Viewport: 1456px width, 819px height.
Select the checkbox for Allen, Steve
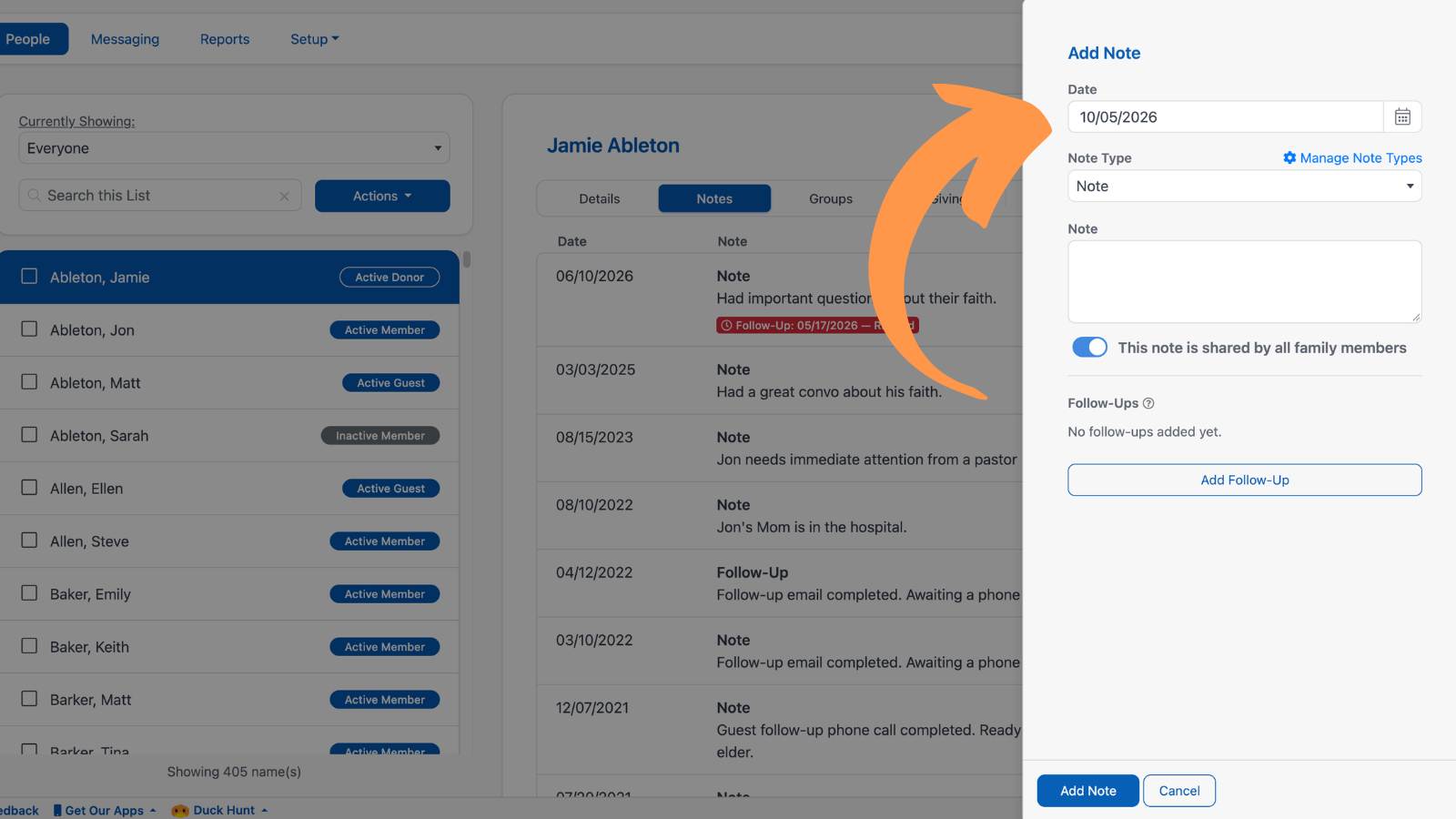click(29, 540)
